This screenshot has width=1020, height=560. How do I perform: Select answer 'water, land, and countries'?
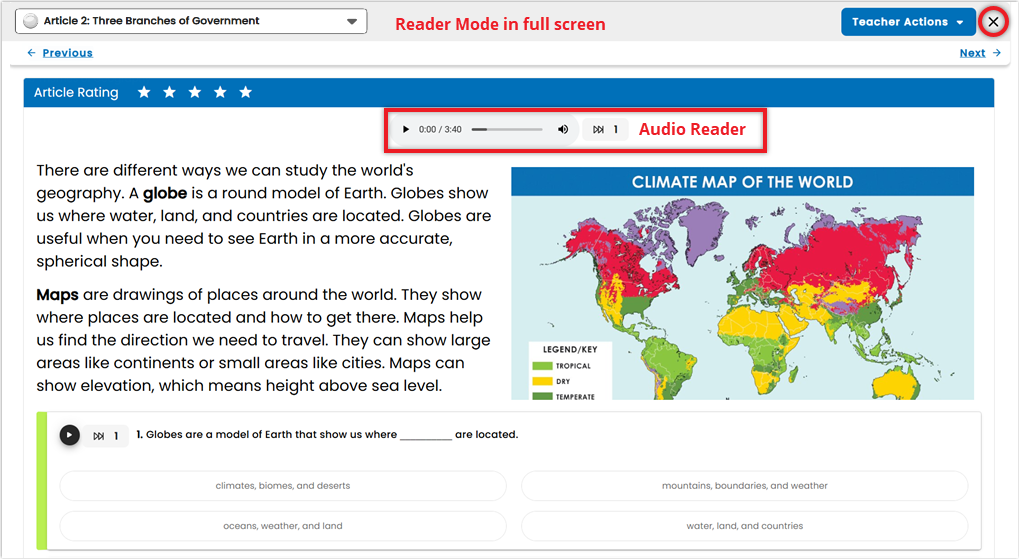tap(745, 526)
